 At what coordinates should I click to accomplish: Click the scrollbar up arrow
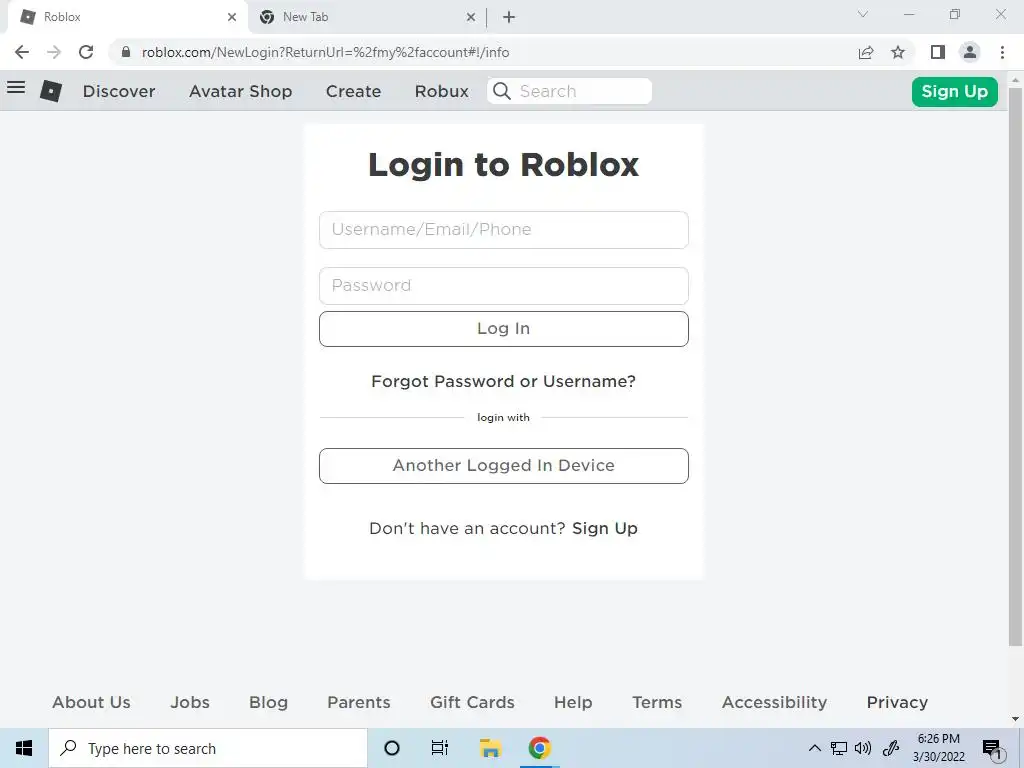(x=1016, y=79)
